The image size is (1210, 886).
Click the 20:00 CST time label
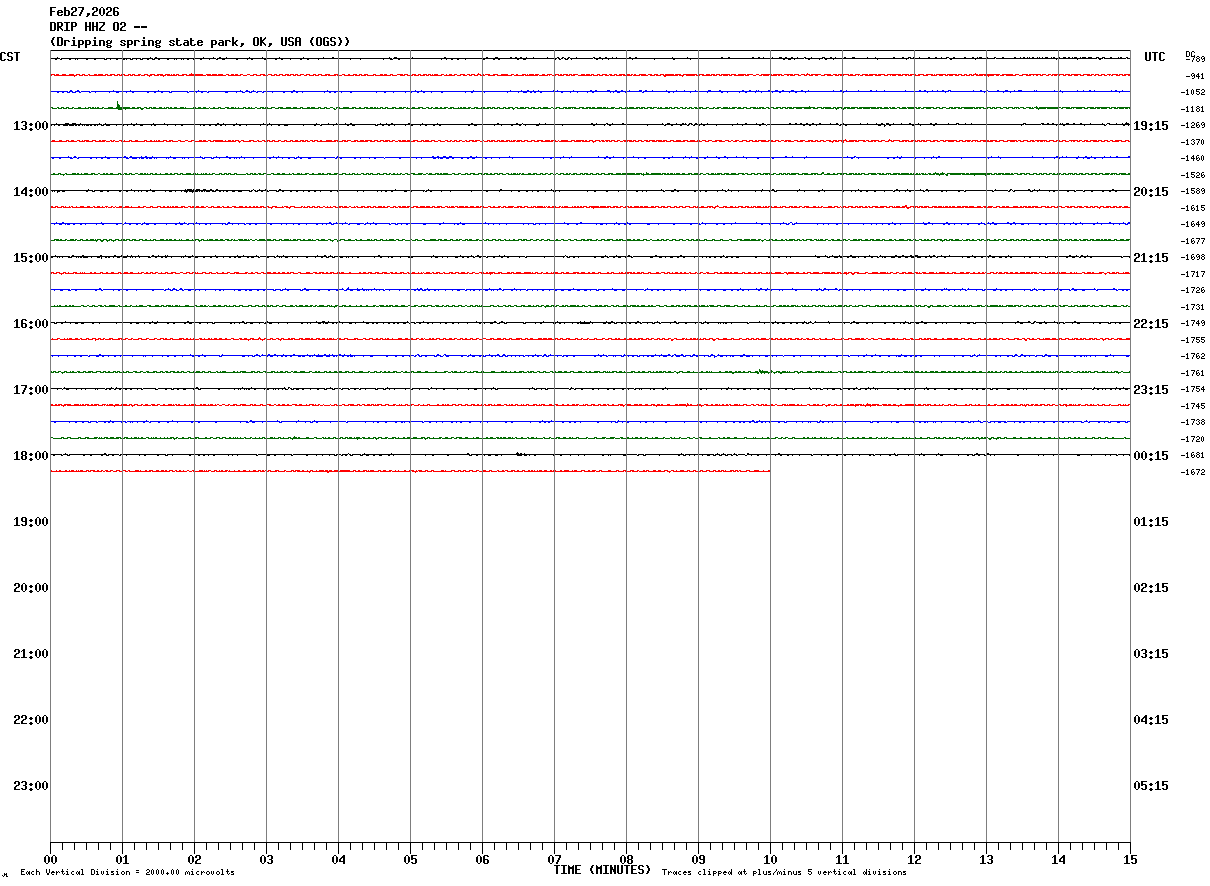(31, 587)
